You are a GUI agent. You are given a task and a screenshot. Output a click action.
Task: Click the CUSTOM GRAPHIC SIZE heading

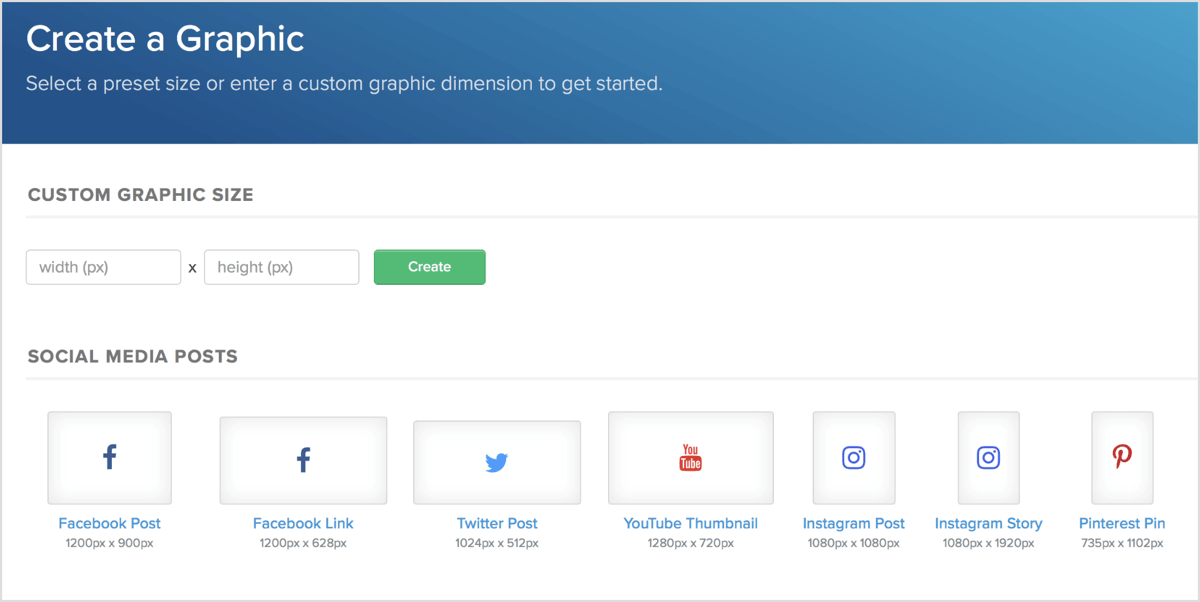pos(141,195)
